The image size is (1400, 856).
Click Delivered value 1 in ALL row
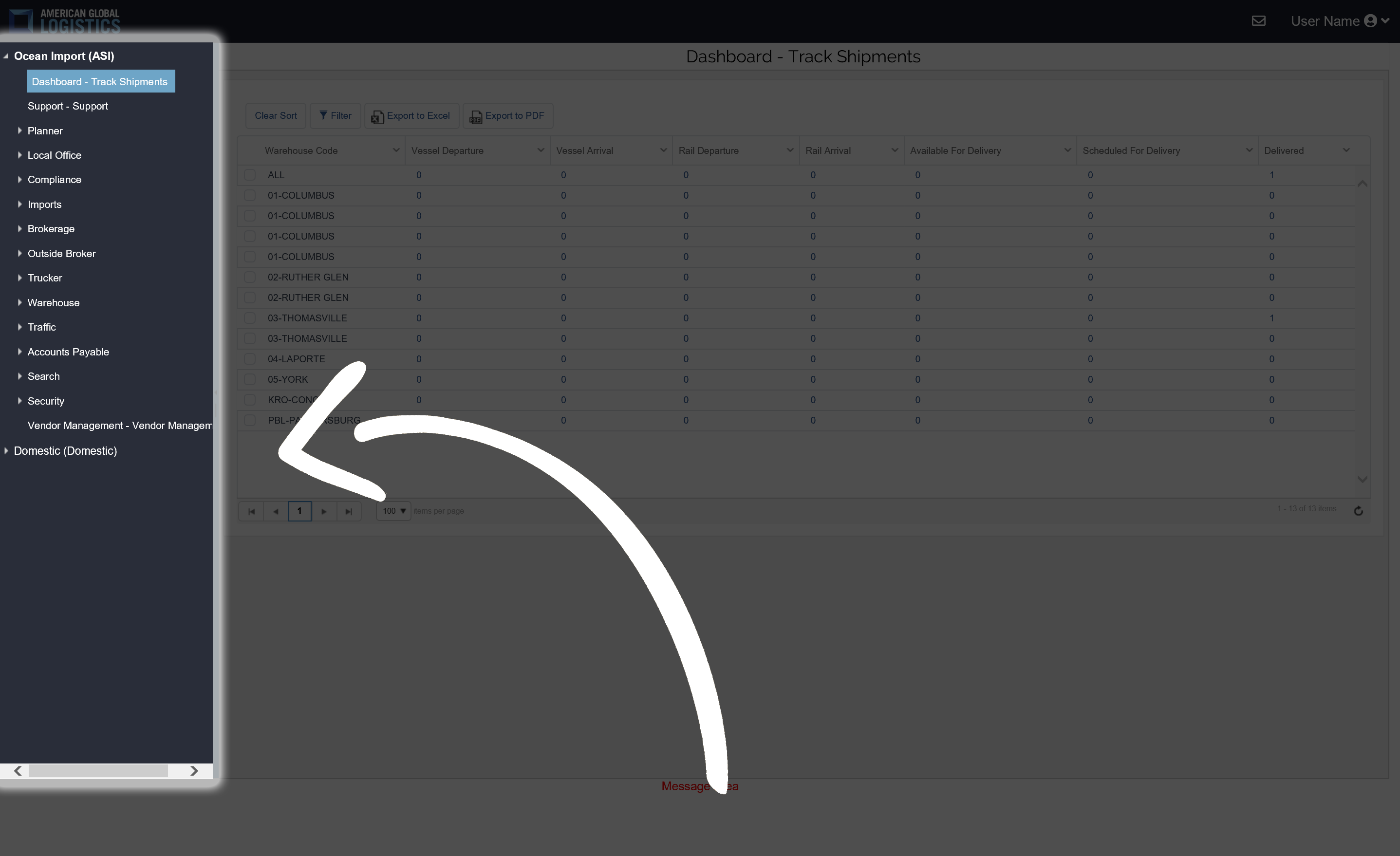(x=1271, y=175)
